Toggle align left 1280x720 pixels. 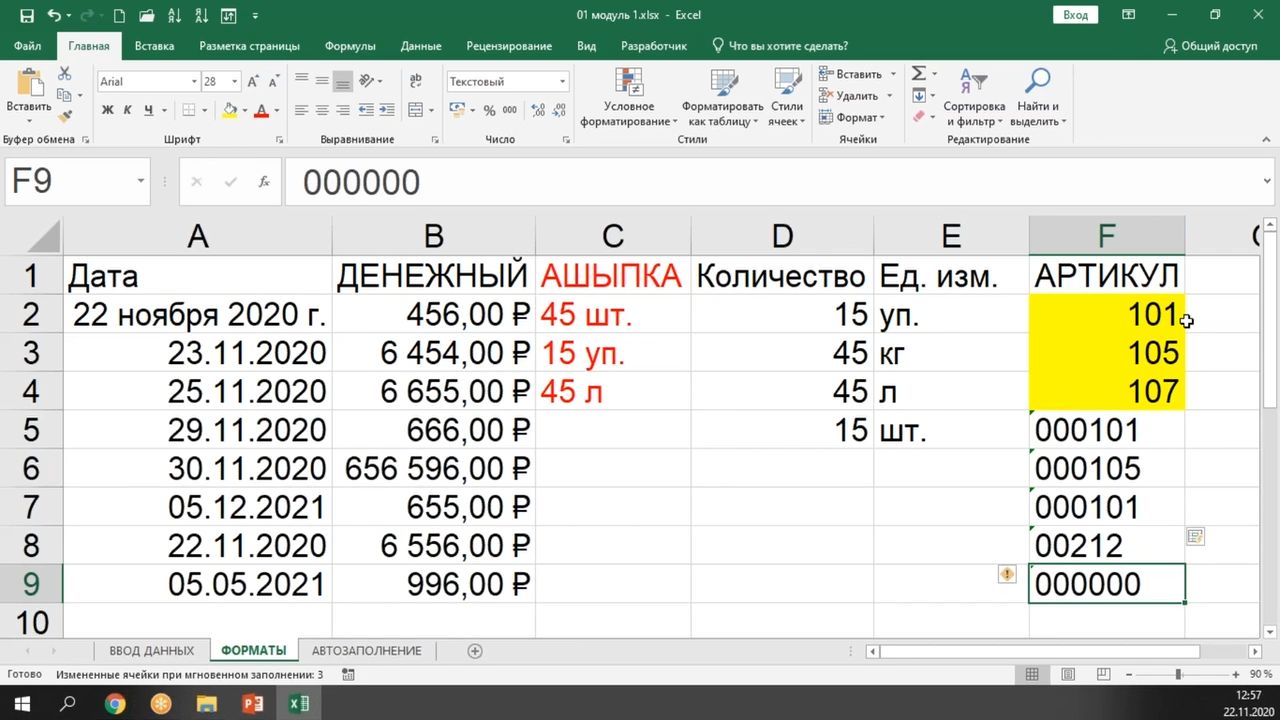301,110
